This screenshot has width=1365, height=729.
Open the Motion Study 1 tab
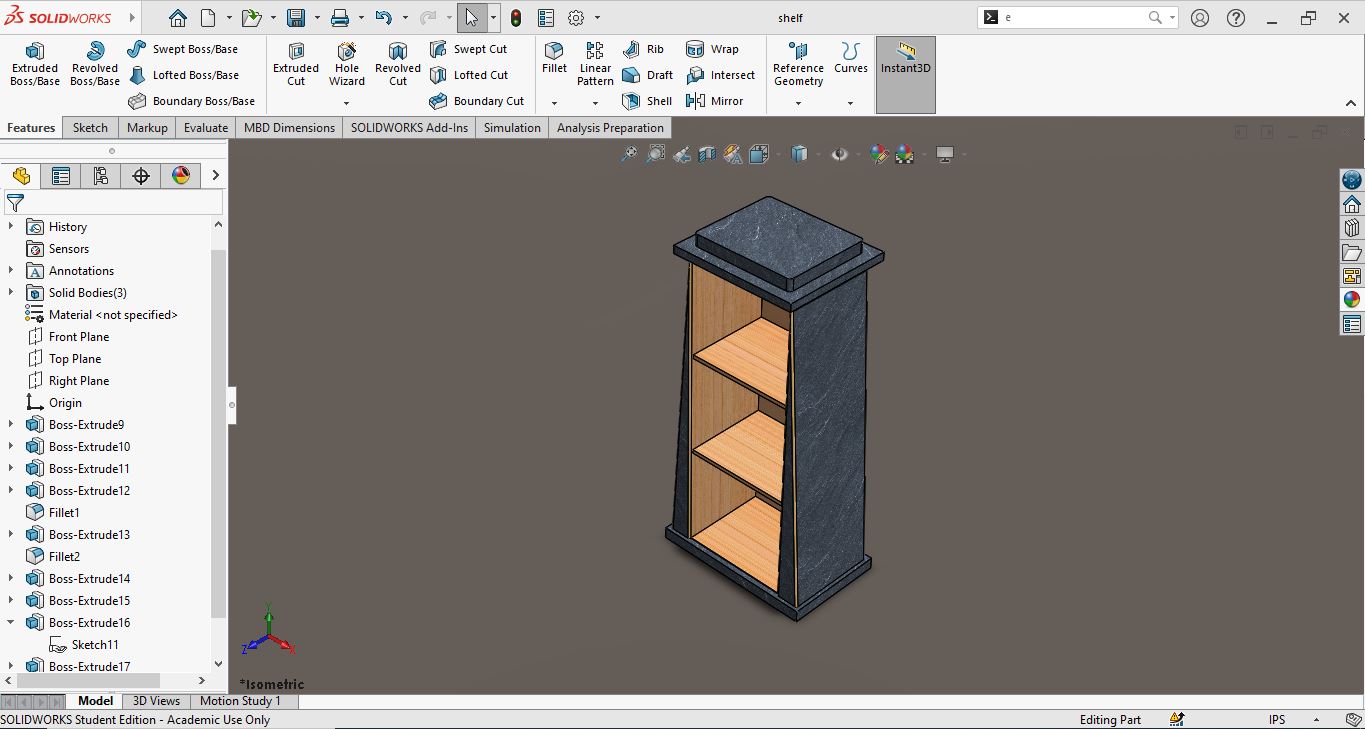[240, 701]
